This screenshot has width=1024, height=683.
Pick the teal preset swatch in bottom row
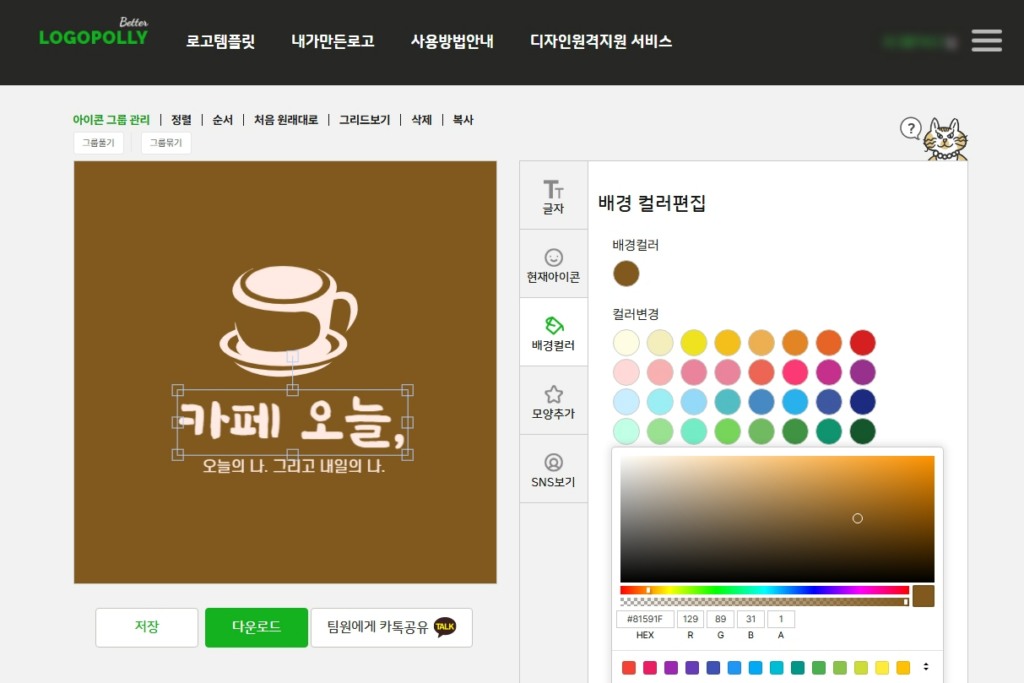pos(797,667)
